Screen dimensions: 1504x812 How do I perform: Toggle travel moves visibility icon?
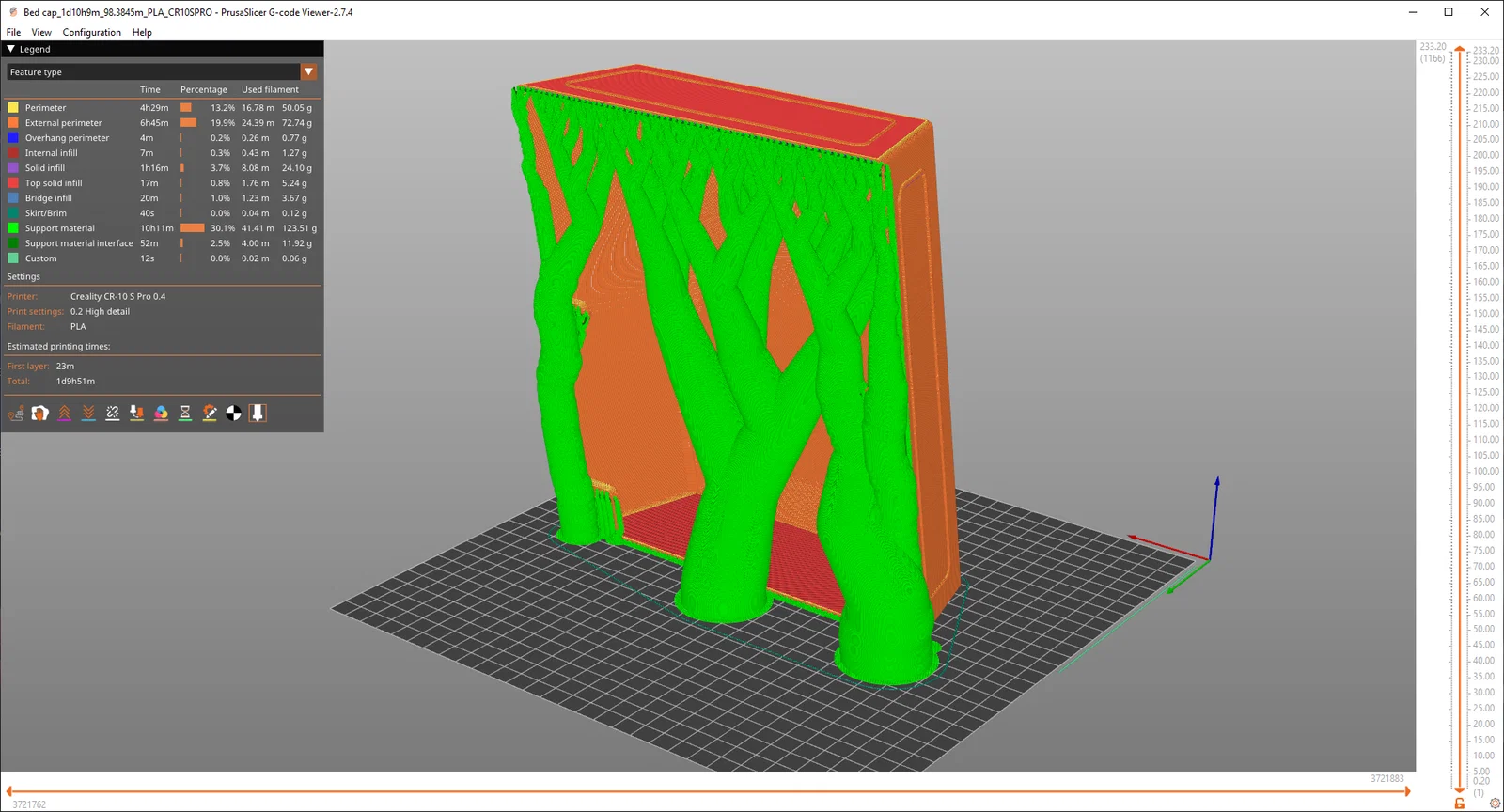pyautogui.click(x=16, y=413)
